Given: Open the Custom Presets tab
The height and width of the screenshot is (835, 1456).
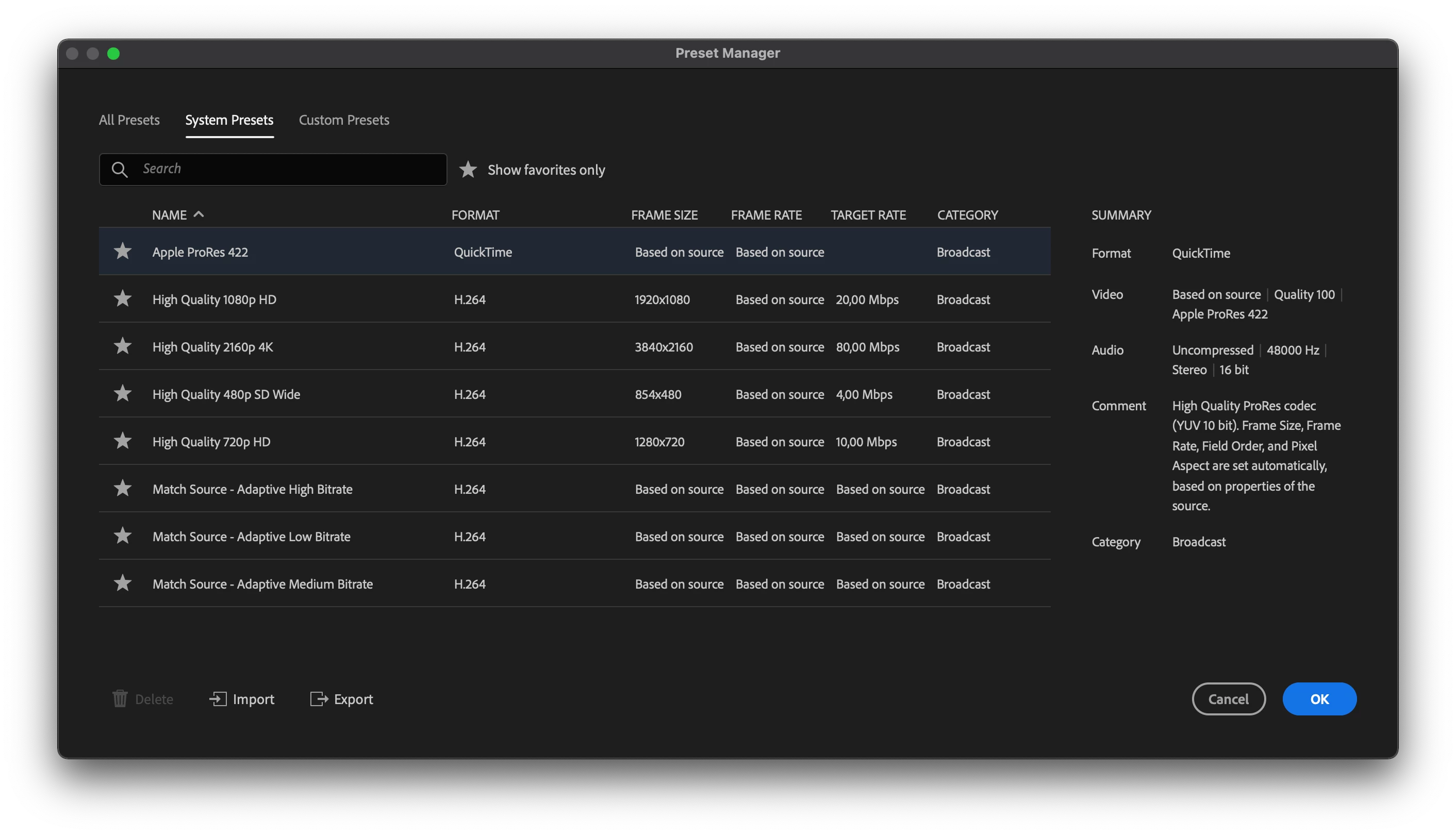Looking at the screenshot, I should (x=343, y=120).
